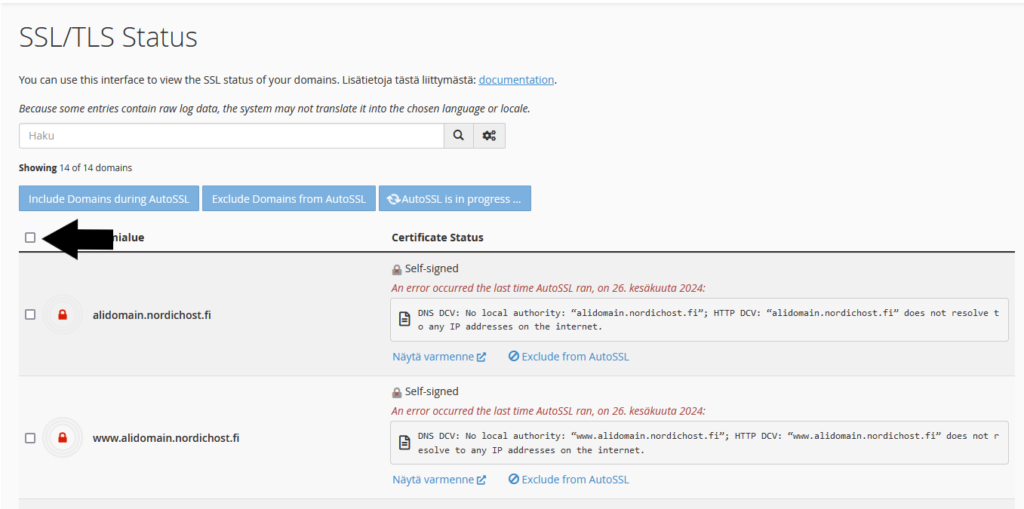
Task: Click log document icon in first error message
Action: point(404,319)
